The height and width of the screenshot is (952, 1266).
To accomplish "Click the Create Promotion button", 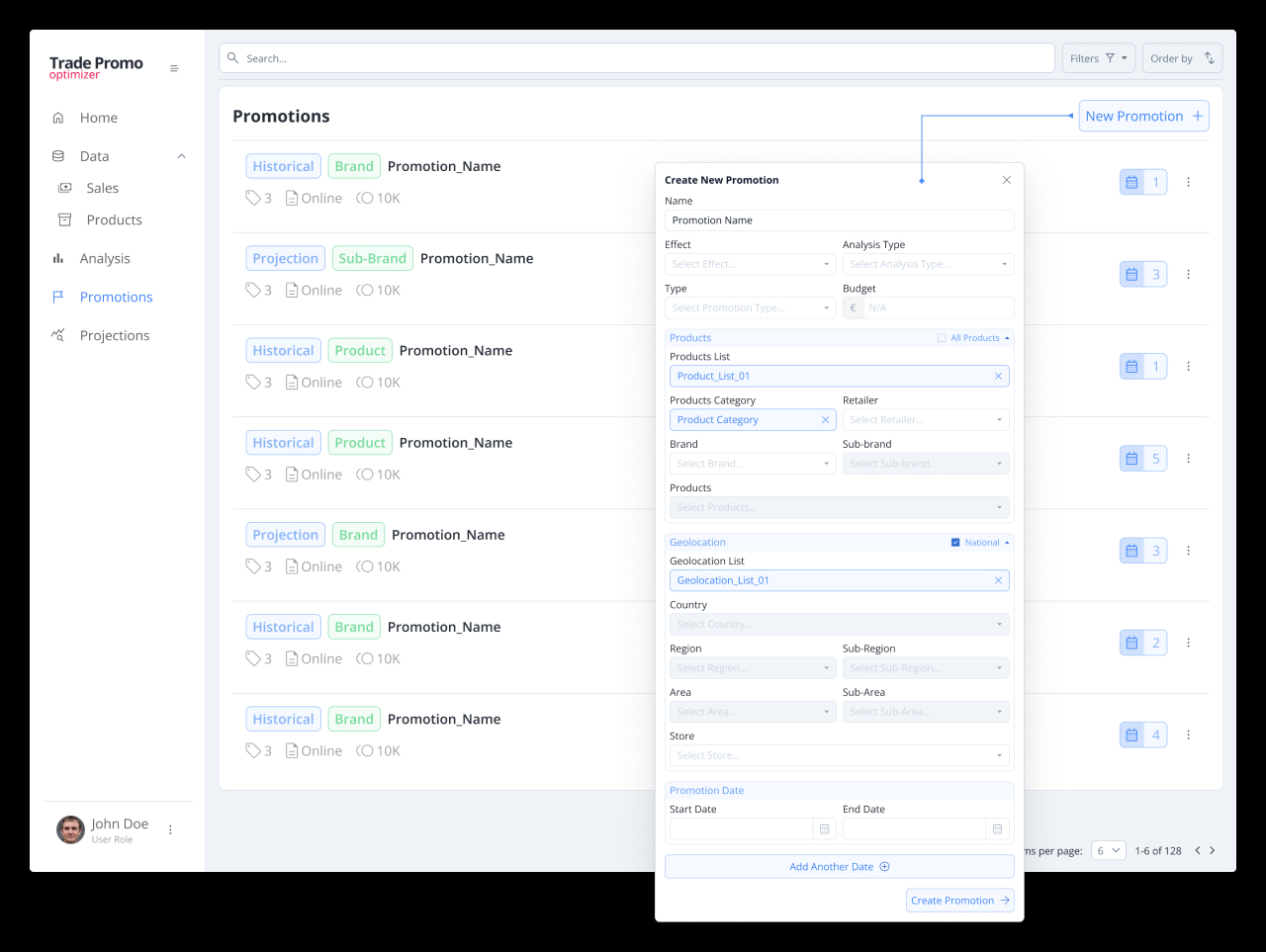I will click(x=959, y=901).
